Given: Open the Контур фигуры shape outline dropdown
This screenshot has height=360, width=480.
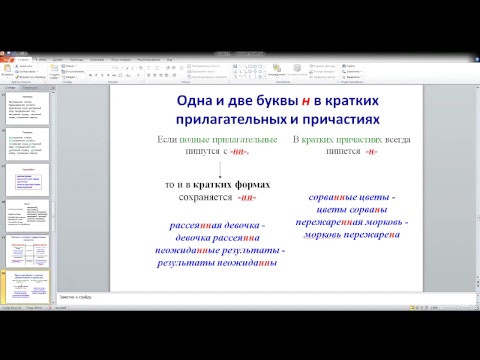Looking at the screenshot, I should tap(322, 72).
